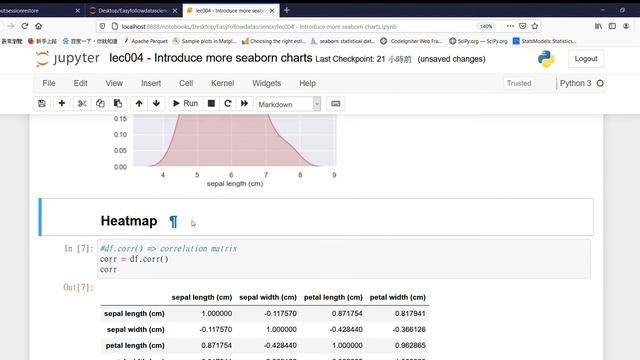Open the Firefox account icon

tap(626, 26)
